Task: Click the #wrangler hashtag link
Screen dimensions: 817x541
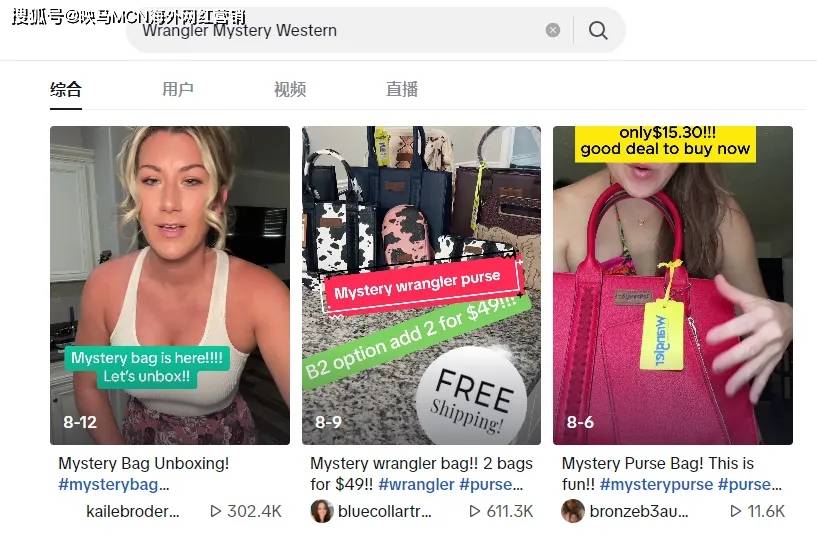Action: [x=416, y=484]
